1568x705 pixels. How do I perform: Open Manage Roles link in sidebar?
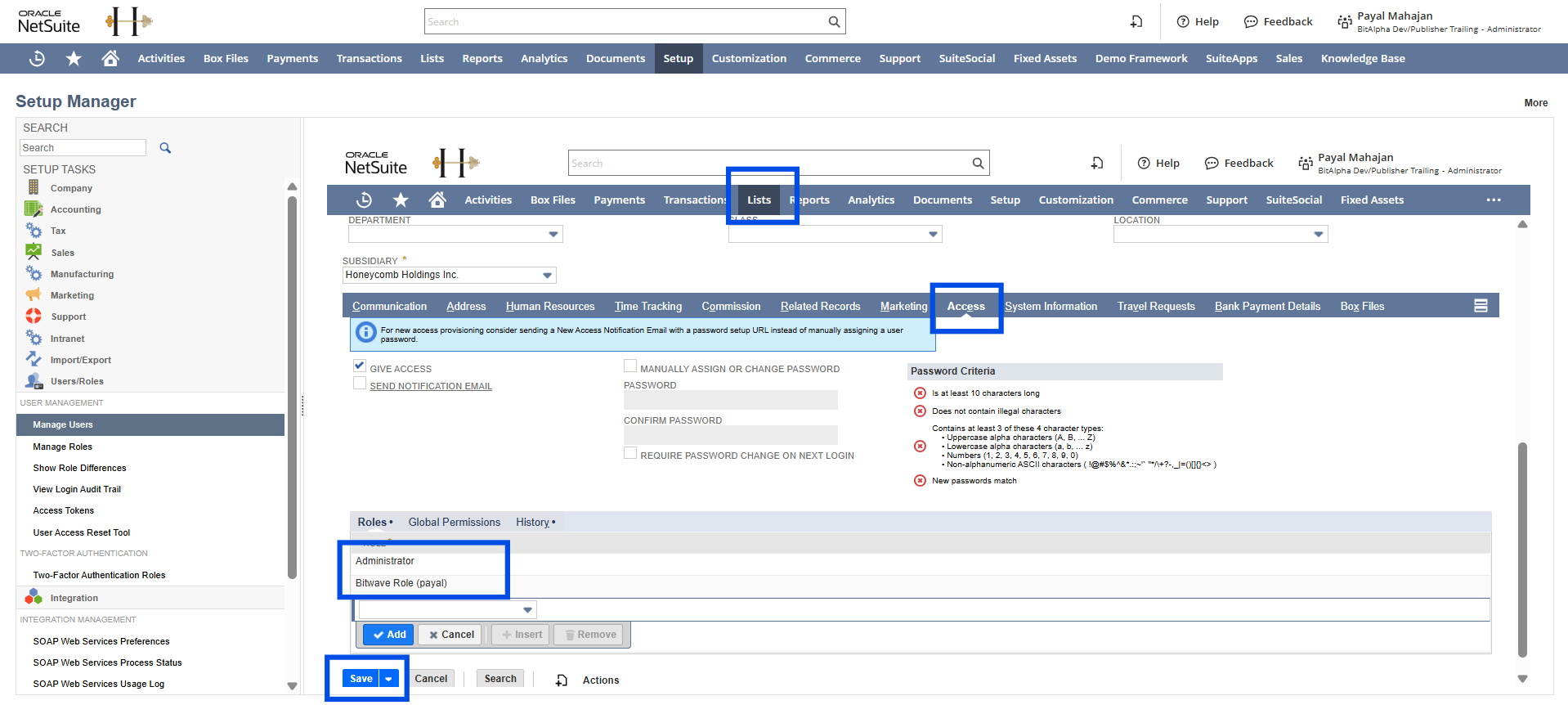coord(63,447)
